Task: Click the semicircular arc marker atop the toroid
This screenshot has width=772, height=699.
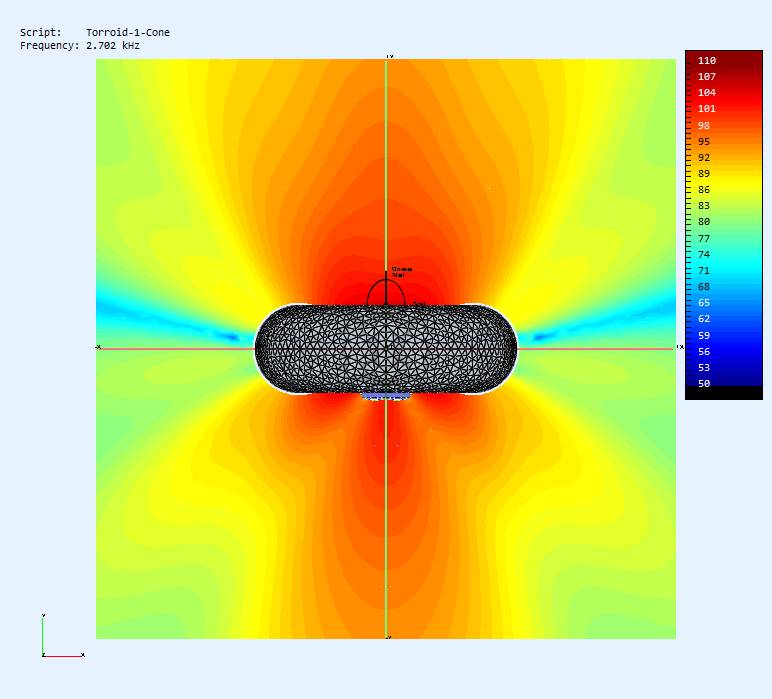Action: coord(386,292)
